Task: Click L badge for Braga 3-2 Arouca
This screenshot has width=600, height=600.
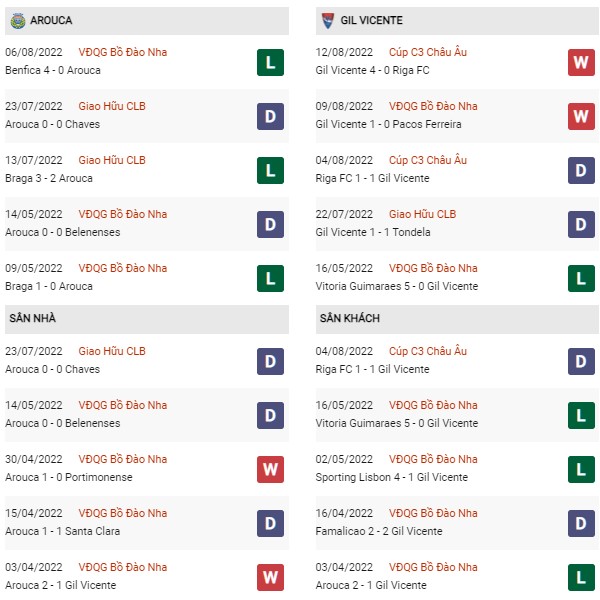Action: coord(271,170)
